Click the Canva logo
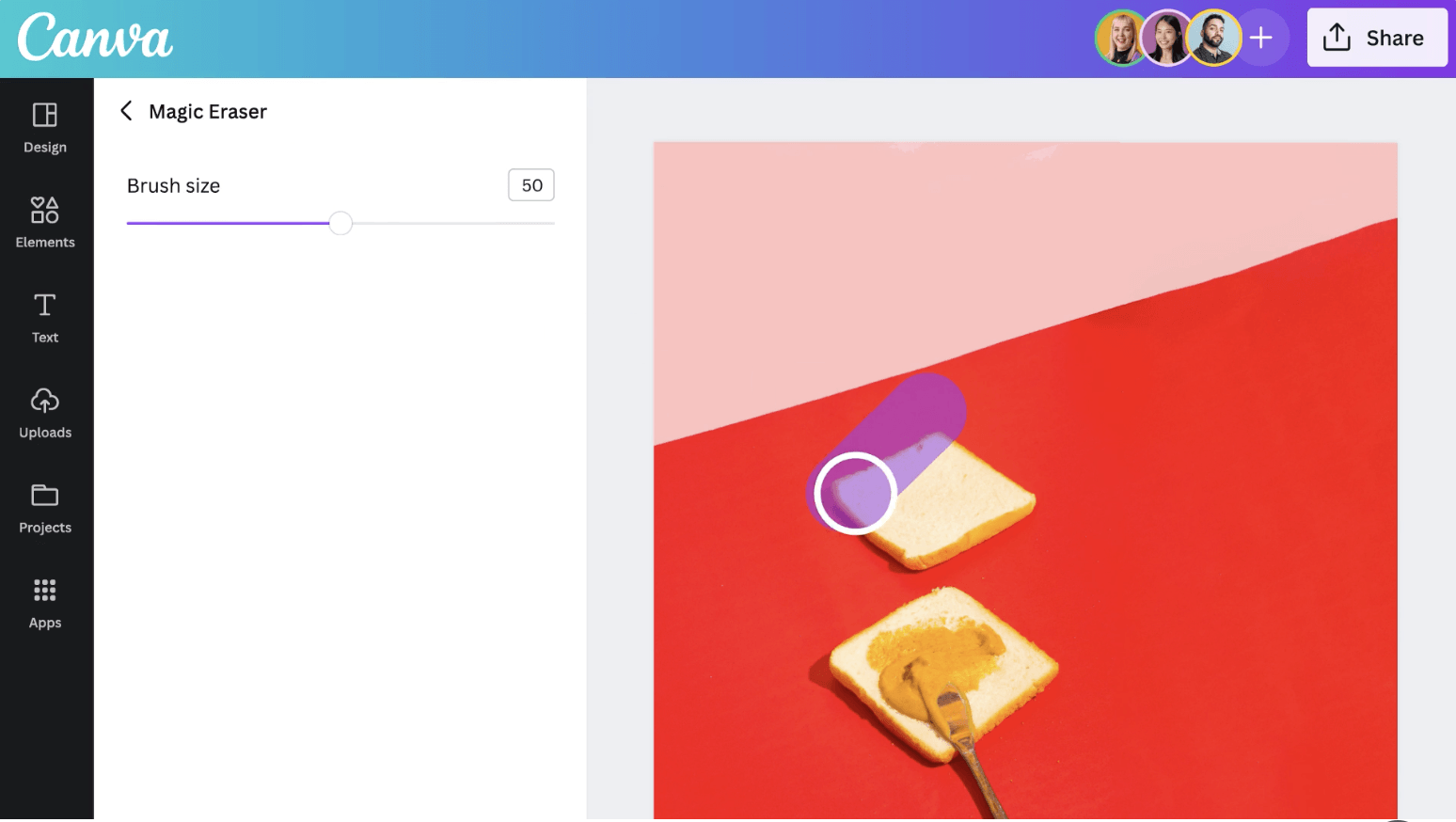 coord(95,38)
